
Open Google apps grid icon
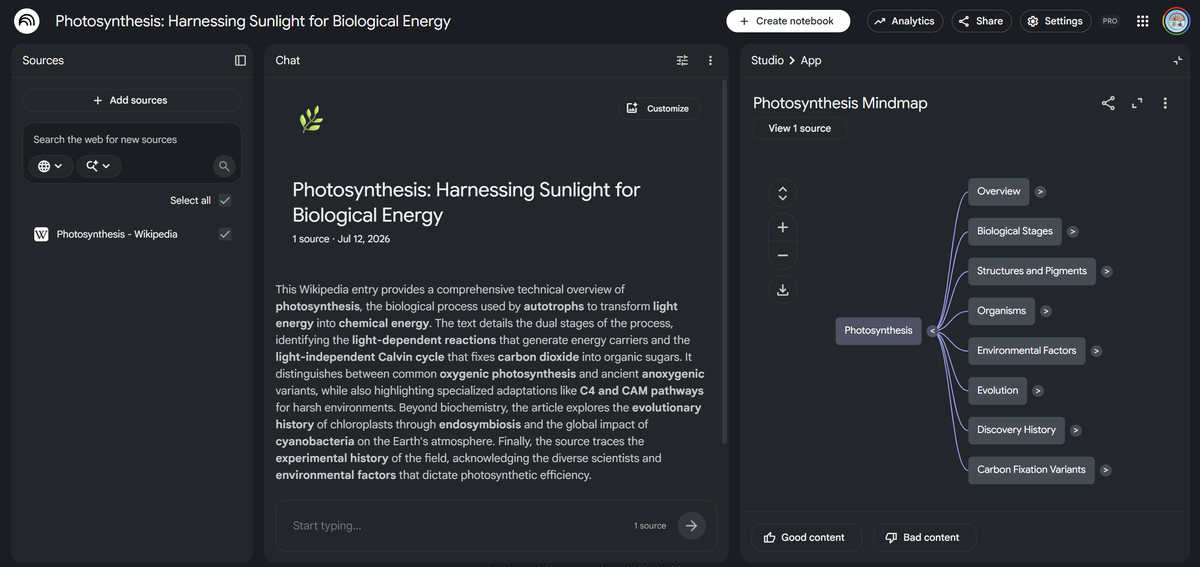pyautogui.click(x=1143, y=21)
